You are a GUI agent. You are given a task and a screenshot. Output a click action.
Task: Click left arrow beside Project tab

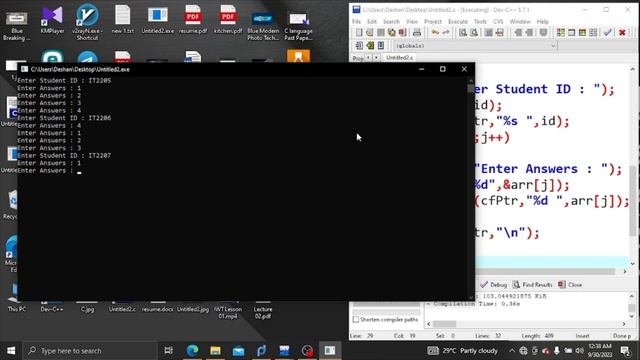click(368, 58)
